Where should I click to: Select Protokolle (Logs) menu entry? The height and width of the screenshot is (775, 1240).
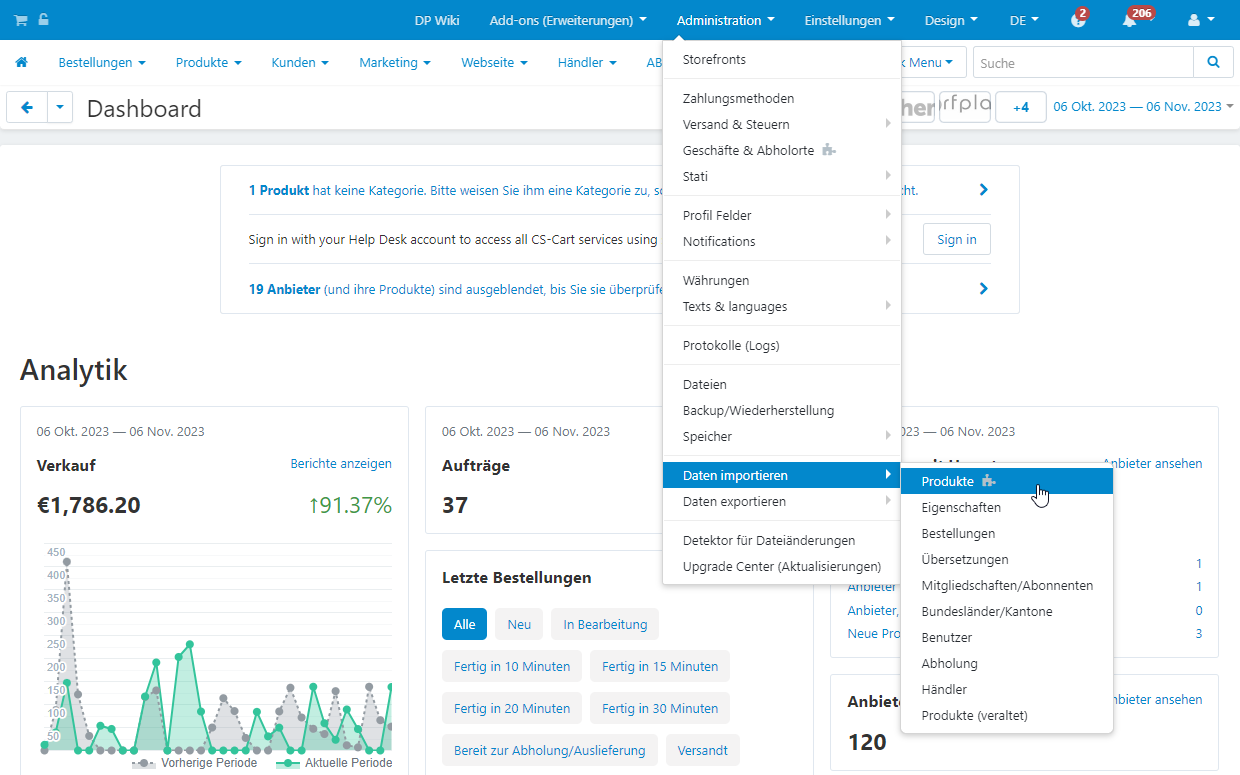coord(782,346)
